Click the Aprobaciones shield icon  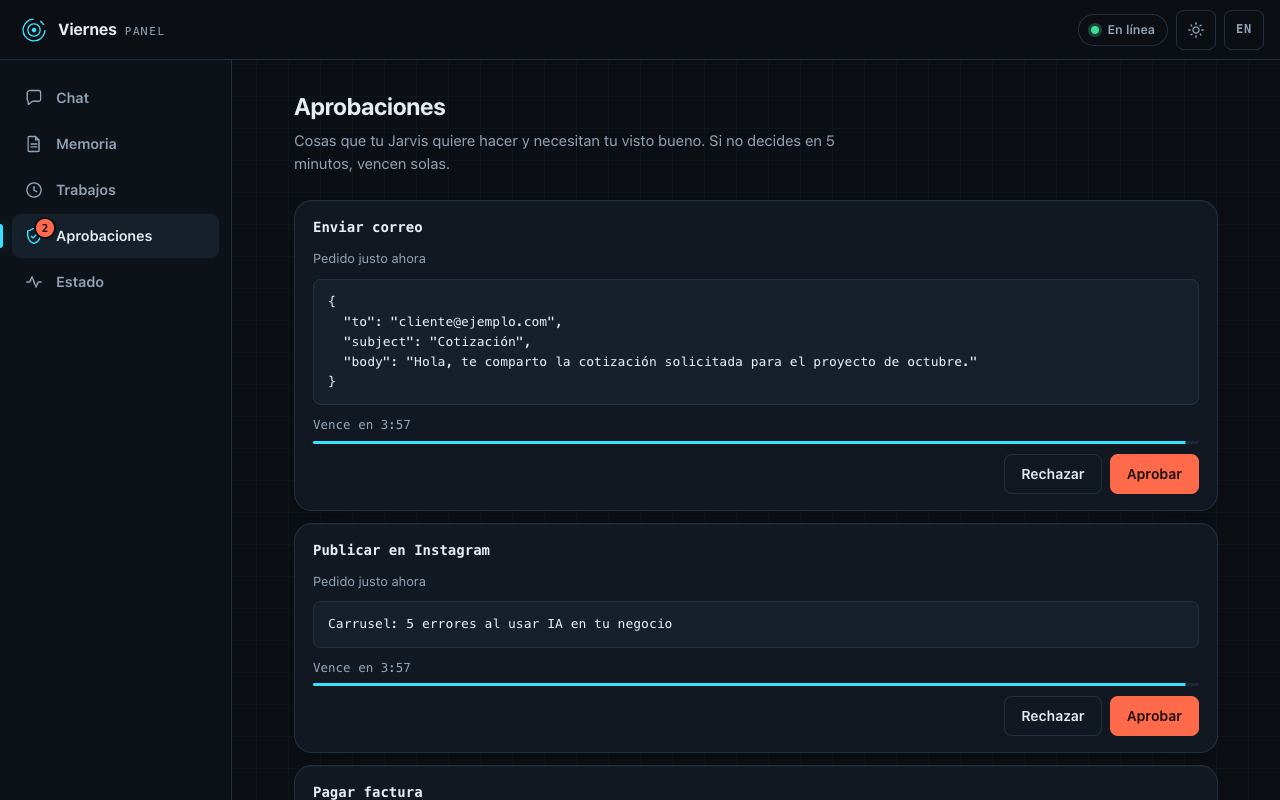[x=34, y=237]
